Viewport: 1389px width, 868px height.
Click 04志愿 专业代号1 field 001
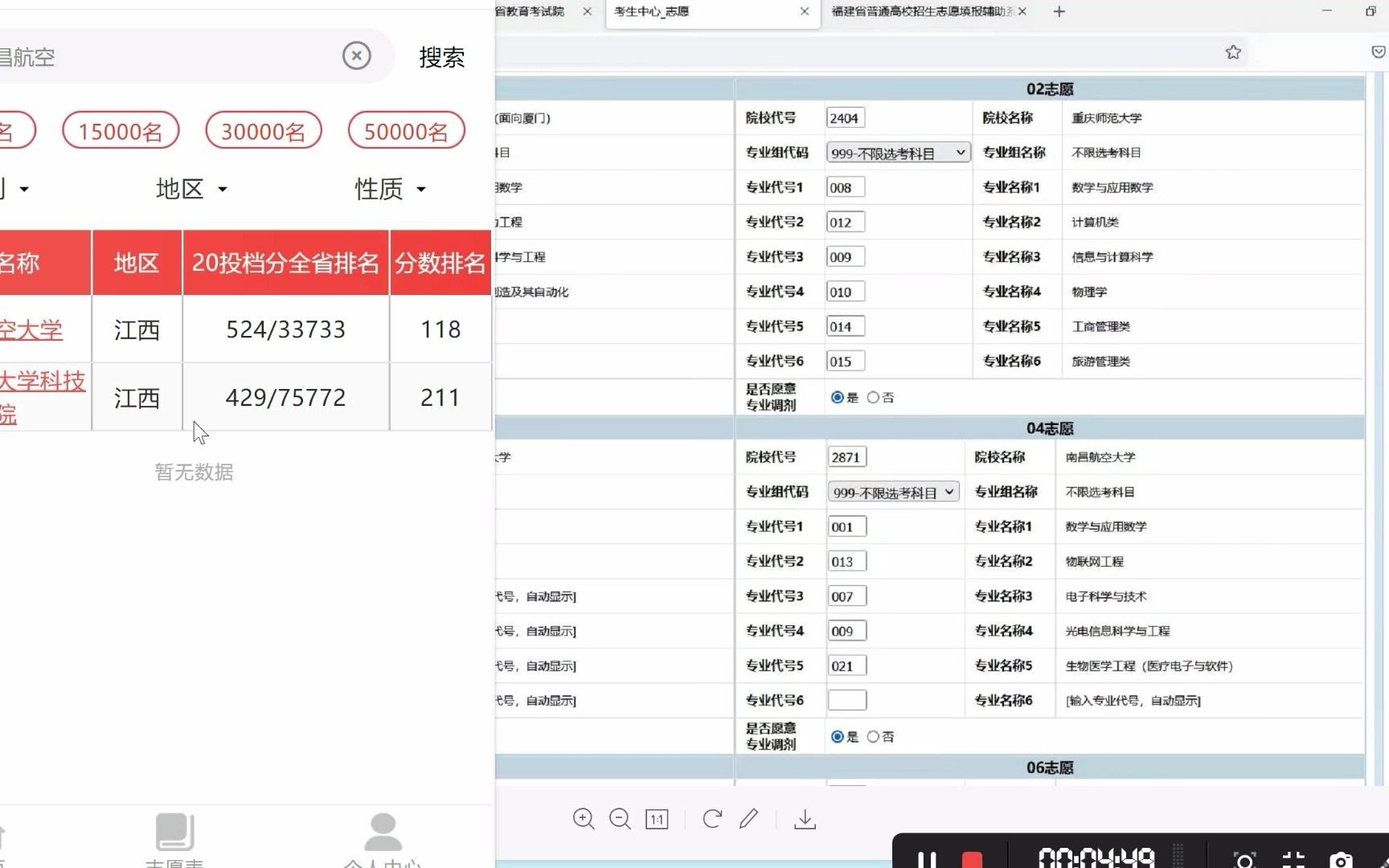847,527
